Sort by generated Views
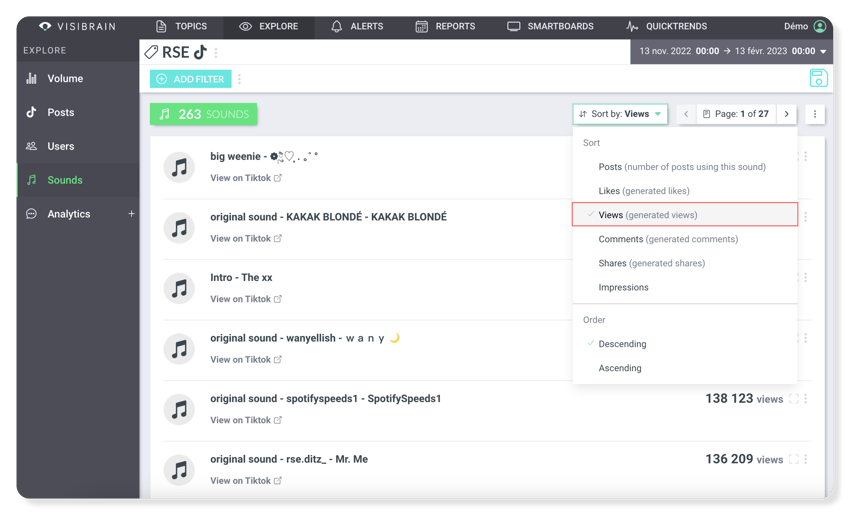The height and width of the screenshot is (515, 850). pyautogui.click(x=685, y=215)
